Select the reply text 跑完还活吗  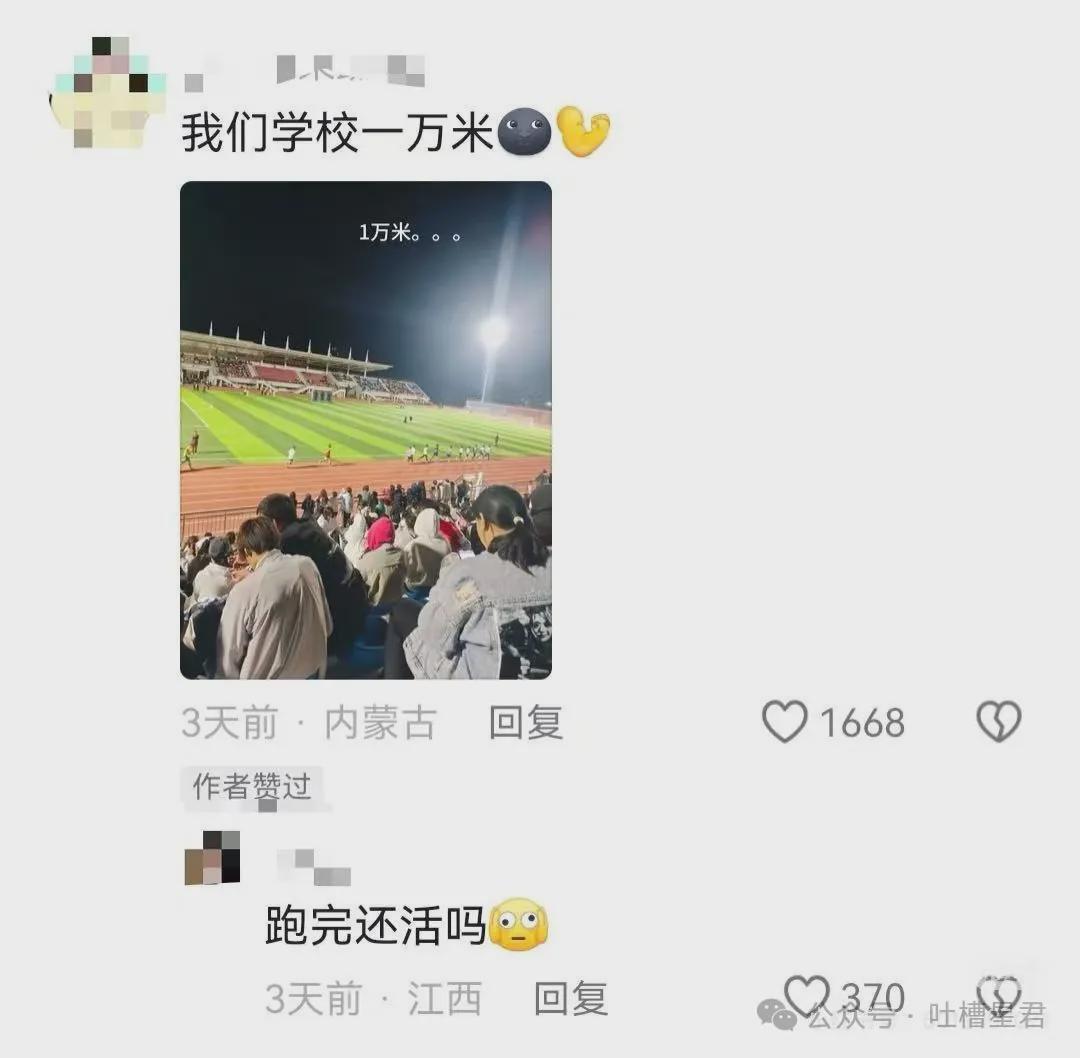[376, 926]
